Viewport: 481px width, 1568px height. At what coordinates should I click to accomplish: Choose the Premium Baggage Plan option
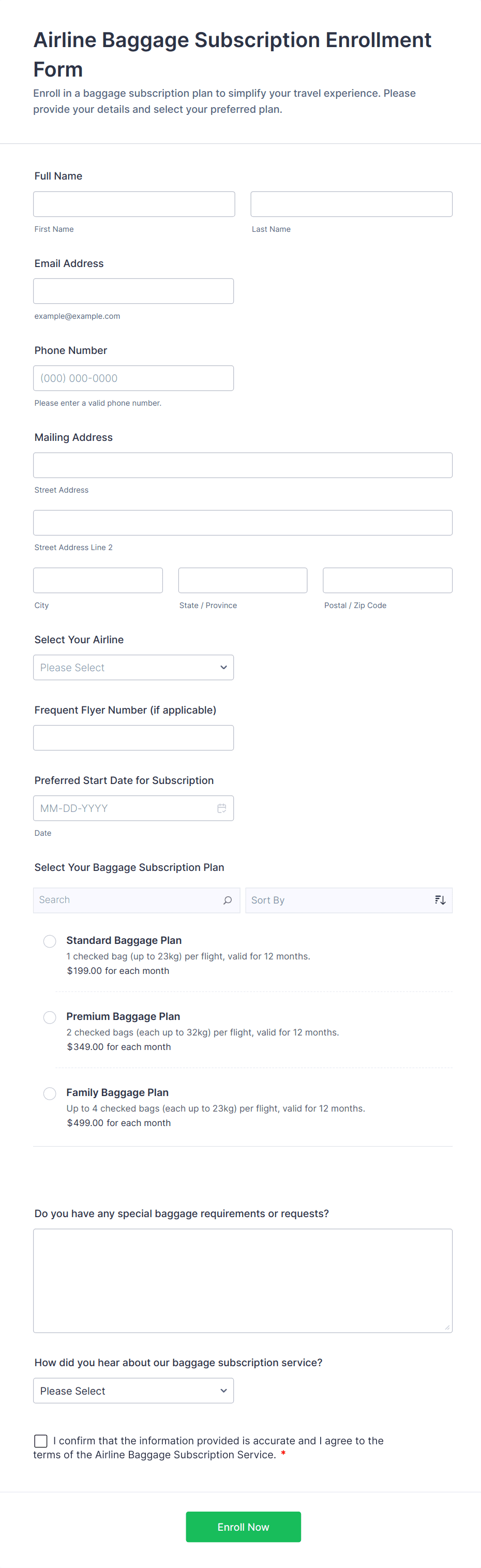point(50,1017)
